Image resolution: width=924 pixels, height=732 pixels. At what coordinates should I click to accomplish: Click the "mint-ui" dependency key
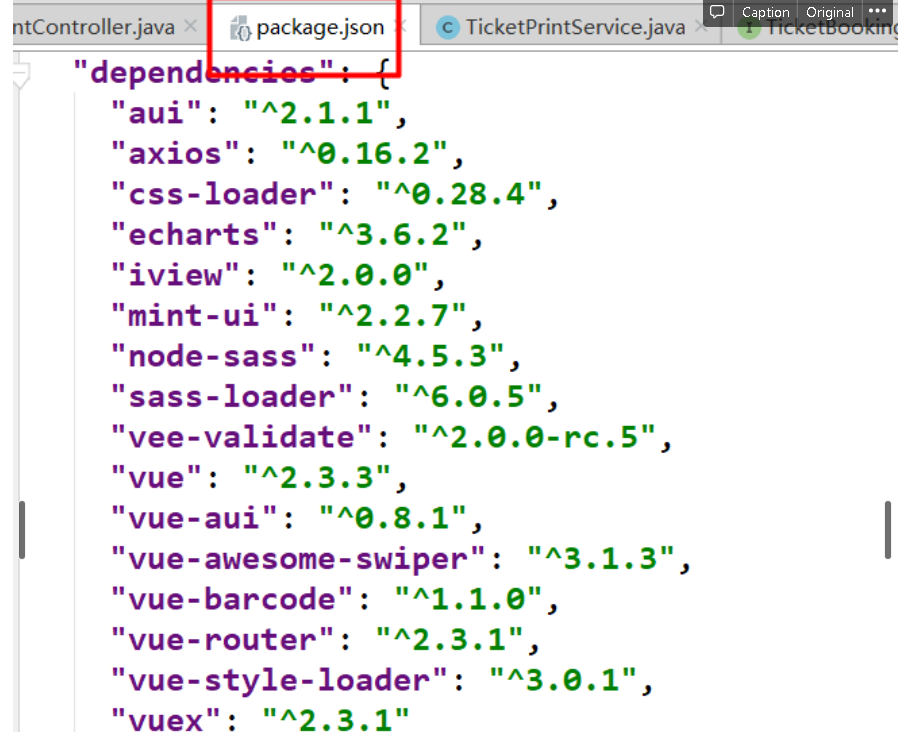point(194,315)
